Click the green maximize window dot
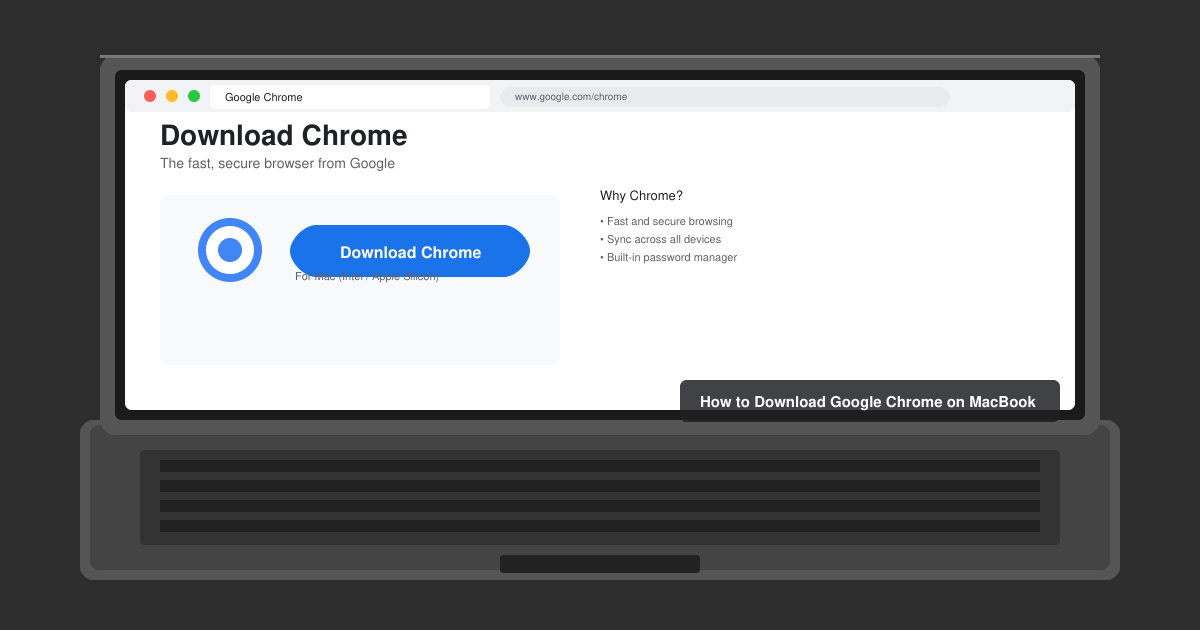Screen dimensions: 1200x630 point(194,96)
